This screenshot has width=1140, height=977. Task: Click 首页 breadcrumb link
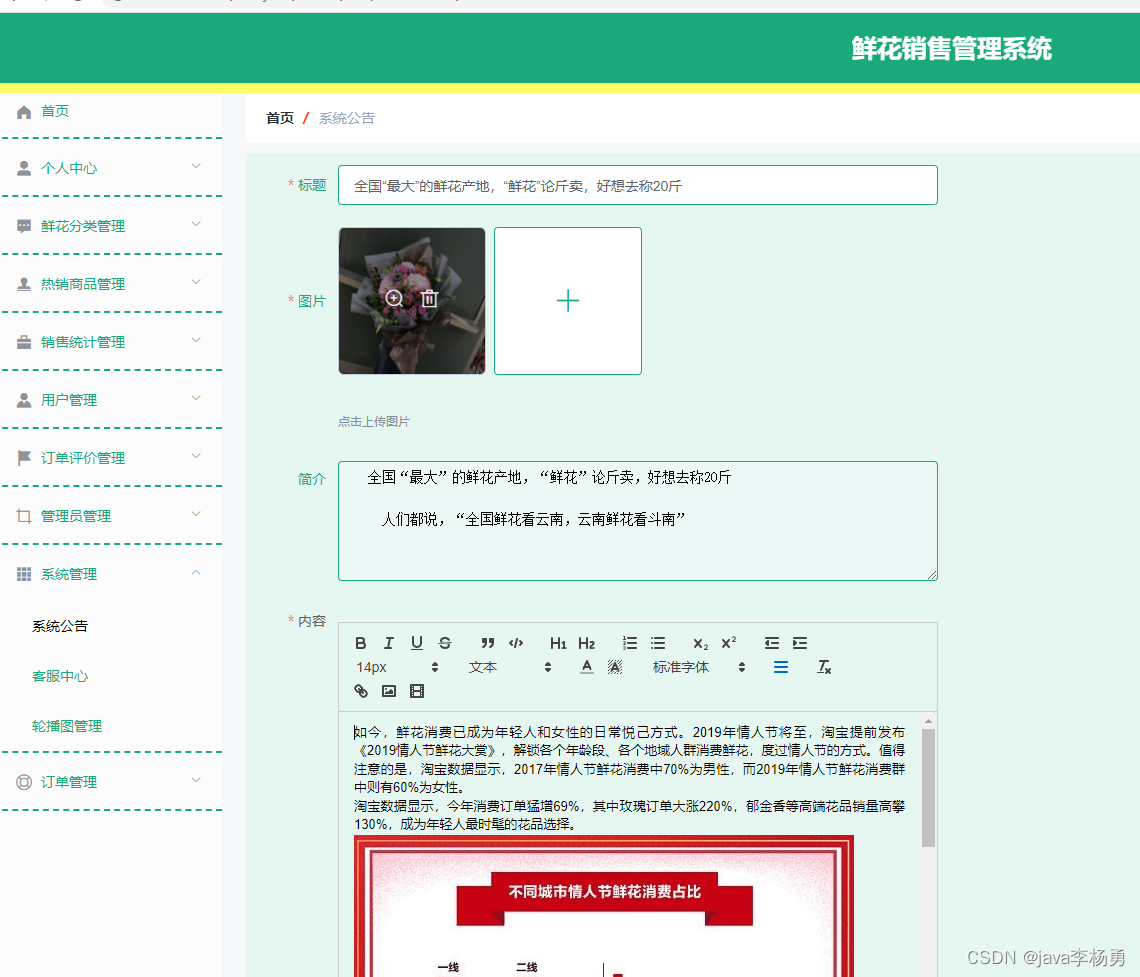click(x=280, y=118)
